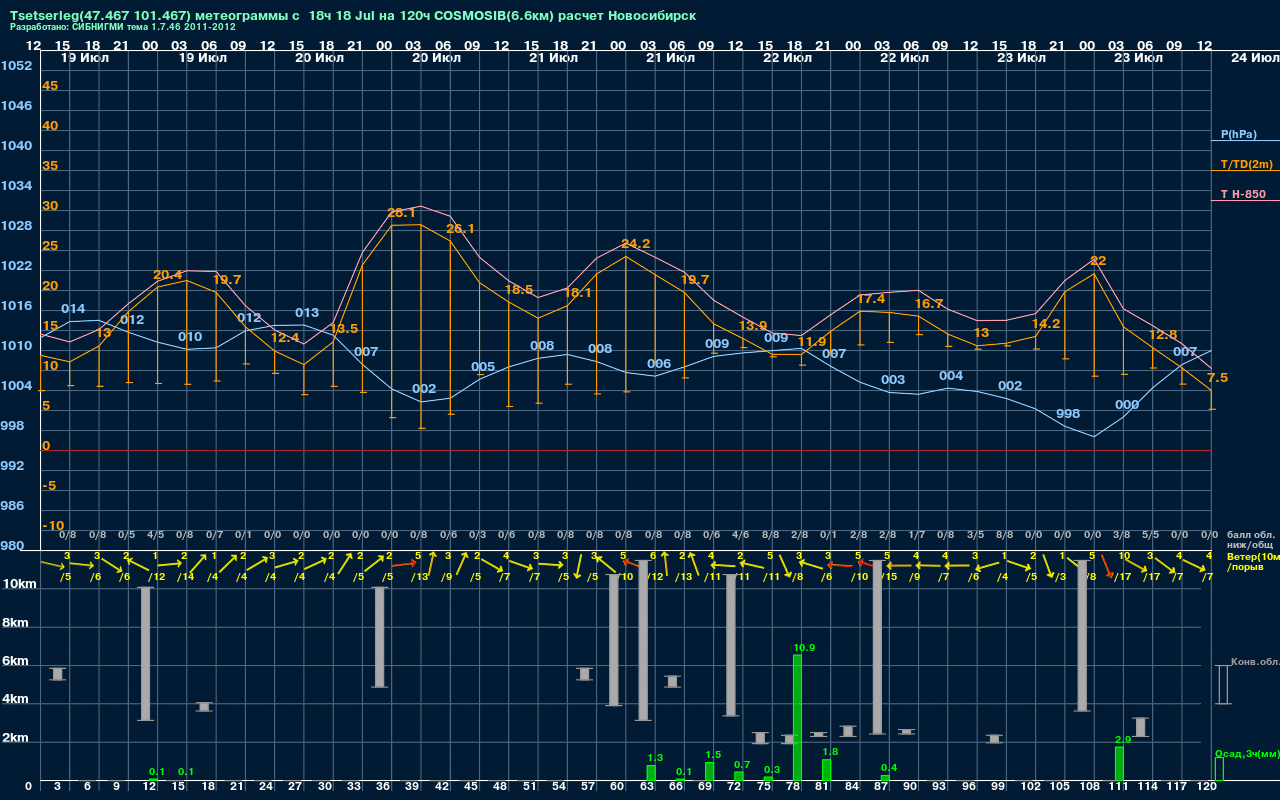Click the 0.4 precipitation value
This screenshot has width=1280, height=800.
889,768
